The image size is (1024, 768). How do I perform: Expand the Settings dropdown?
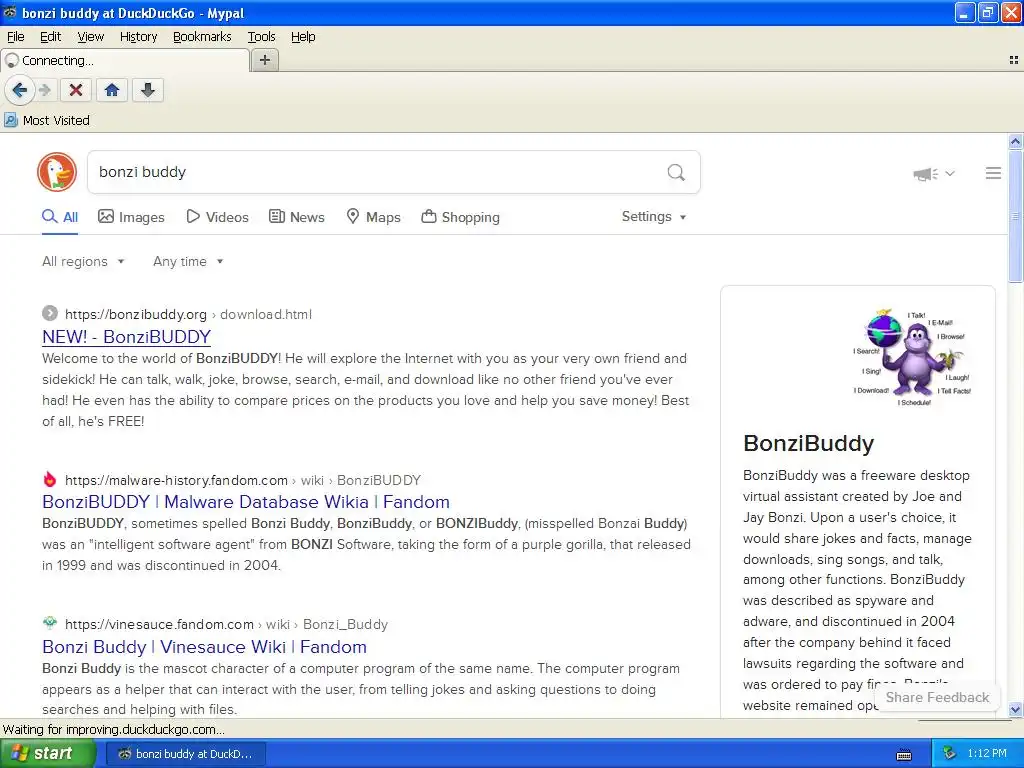tap(654, 216)
